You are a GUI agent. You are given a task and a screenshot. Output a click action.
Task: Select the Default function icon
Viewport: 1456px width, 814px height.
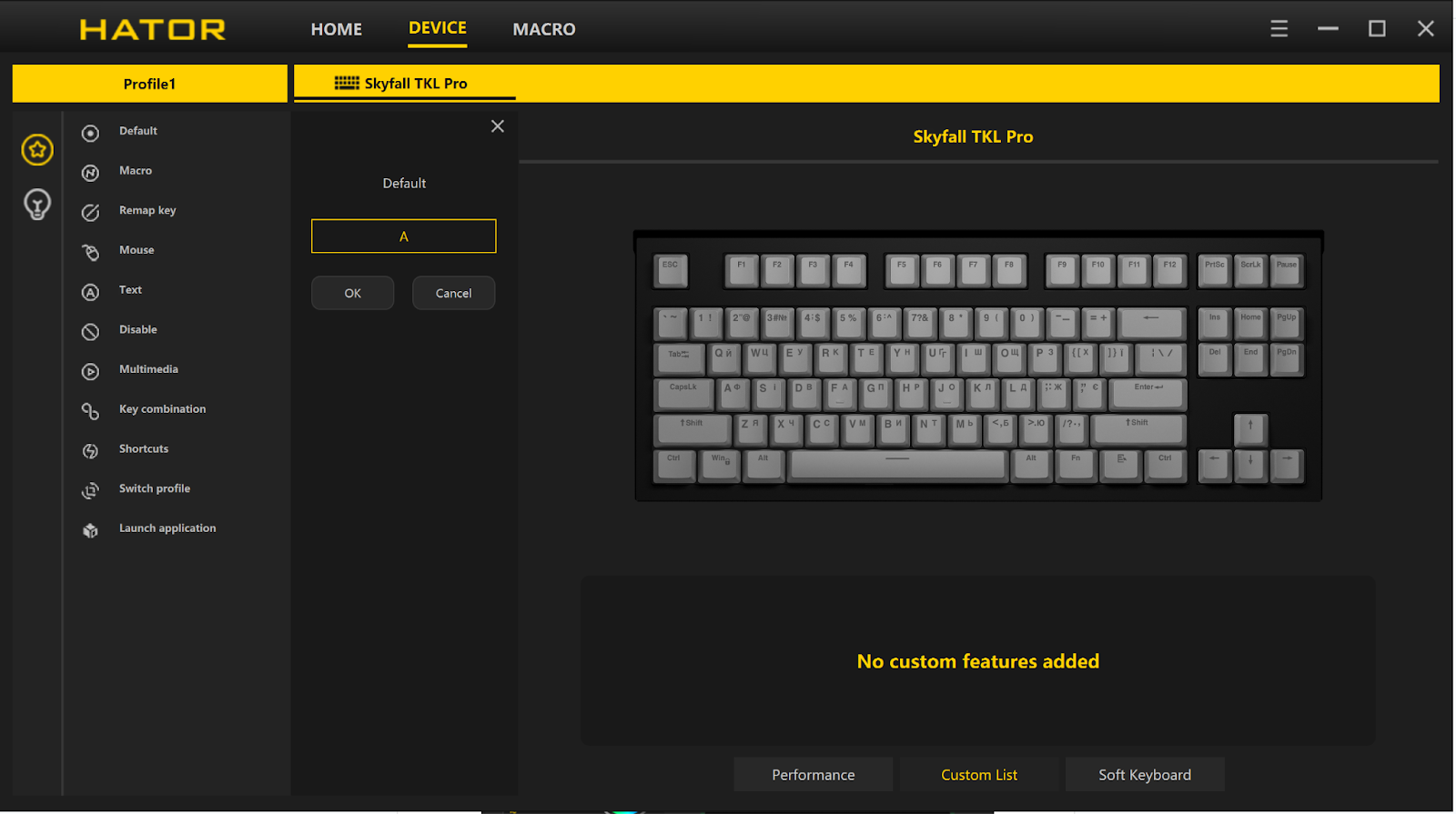90,133
